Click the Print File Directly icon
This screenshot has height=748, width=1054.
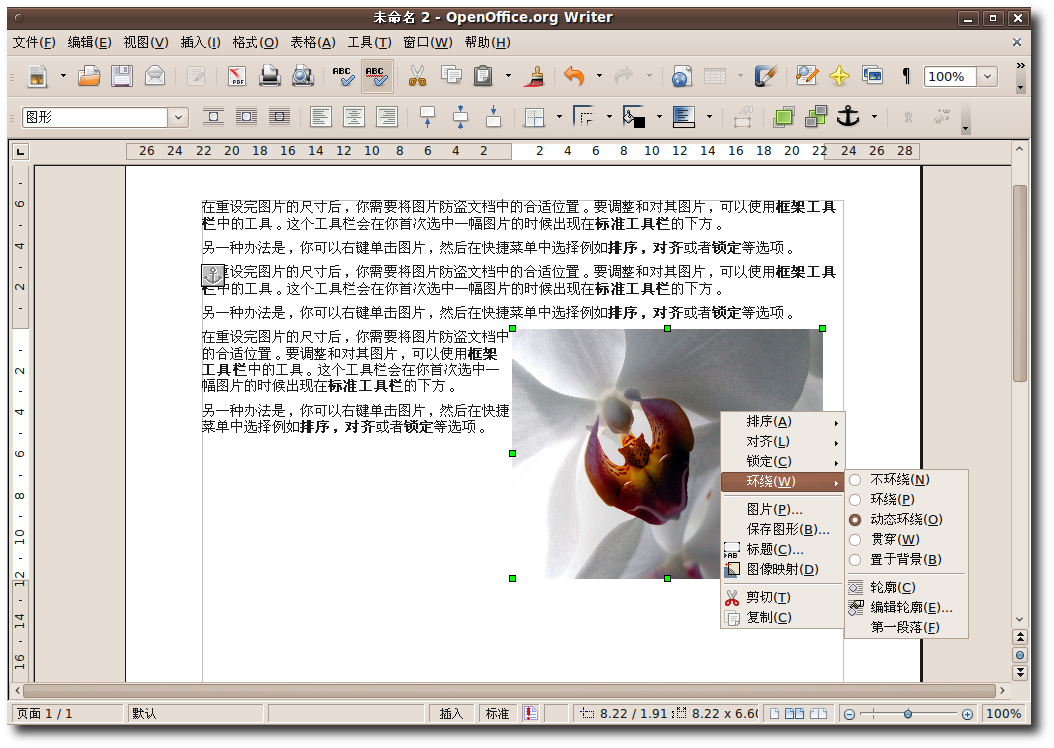point(270,76)
